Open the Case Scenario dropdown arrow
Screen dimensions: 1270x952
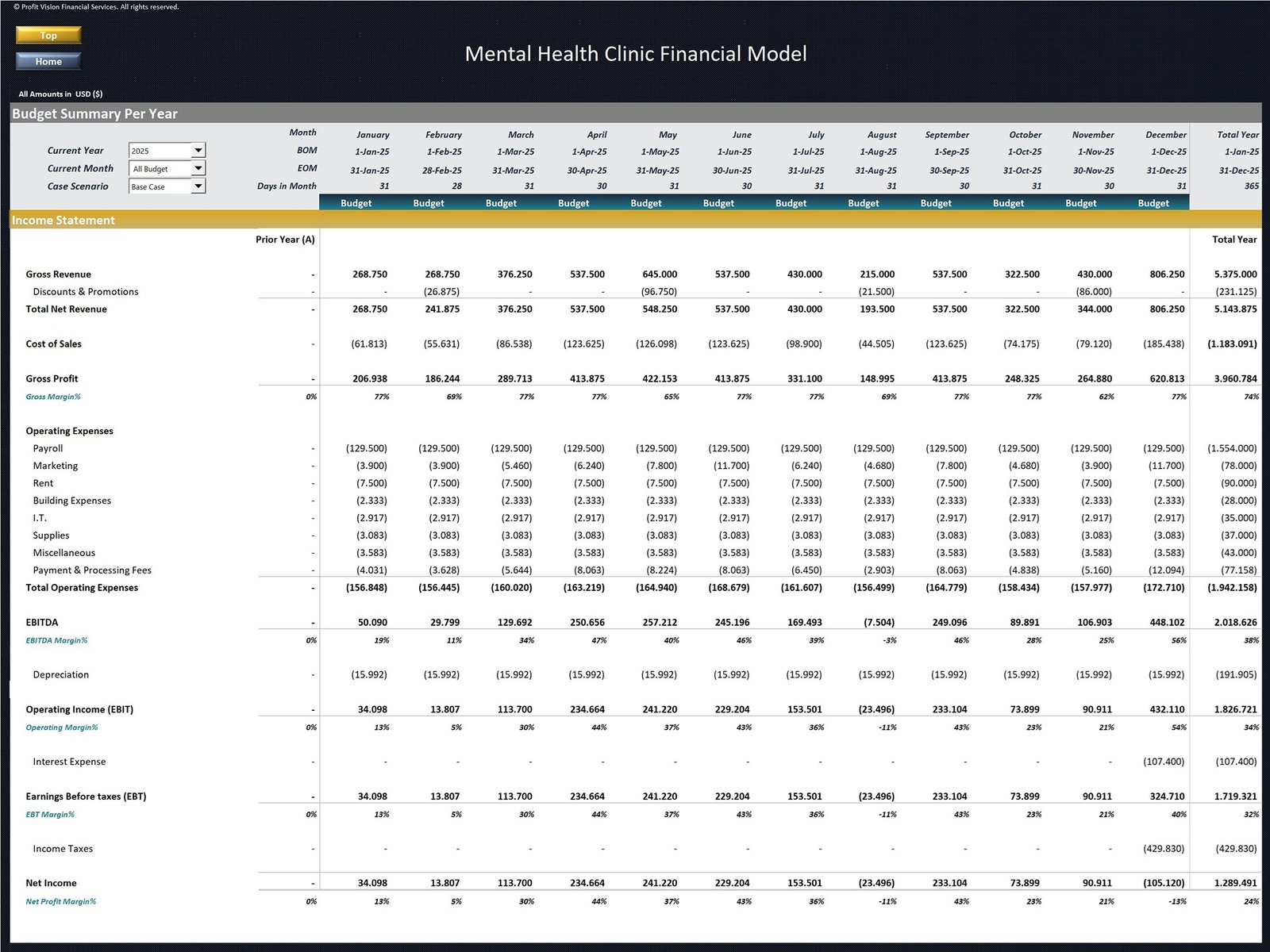click(x=198, y=186)
